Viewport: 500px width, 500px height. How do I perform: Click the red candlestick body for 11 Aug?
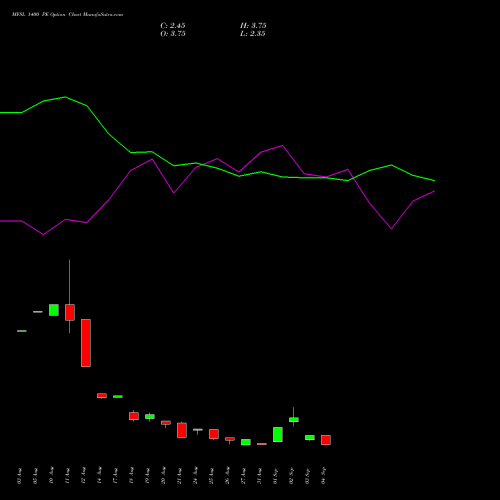[x=70, y=312]
